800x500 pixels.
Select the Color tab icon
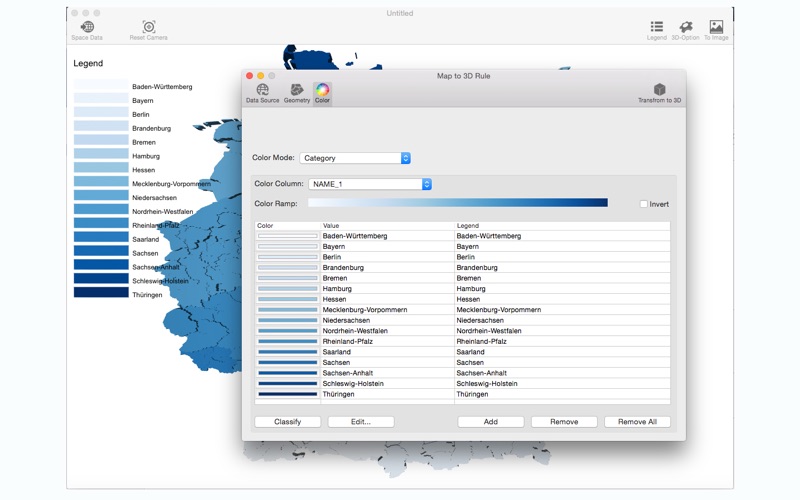coord(322,91)
